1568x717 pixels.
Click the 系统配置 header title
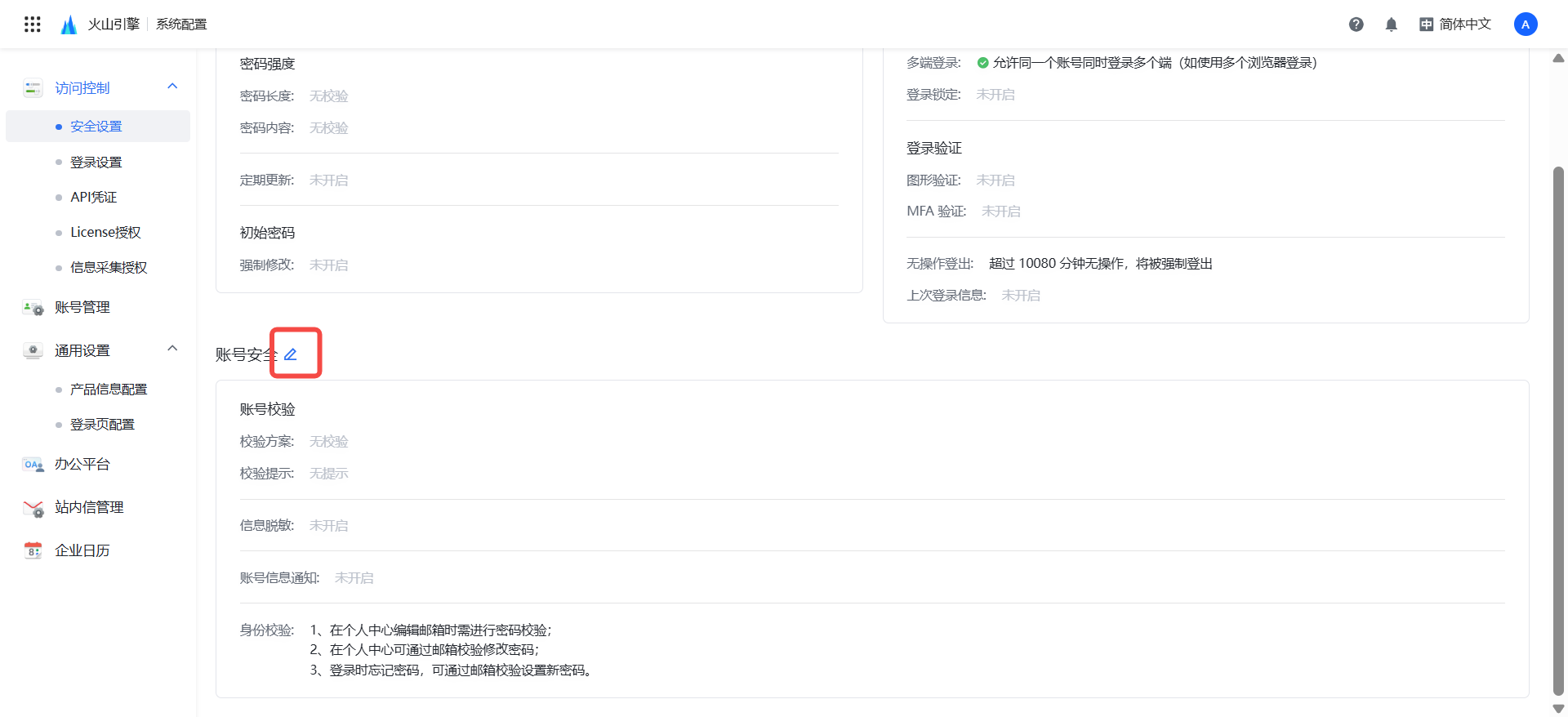181,24
